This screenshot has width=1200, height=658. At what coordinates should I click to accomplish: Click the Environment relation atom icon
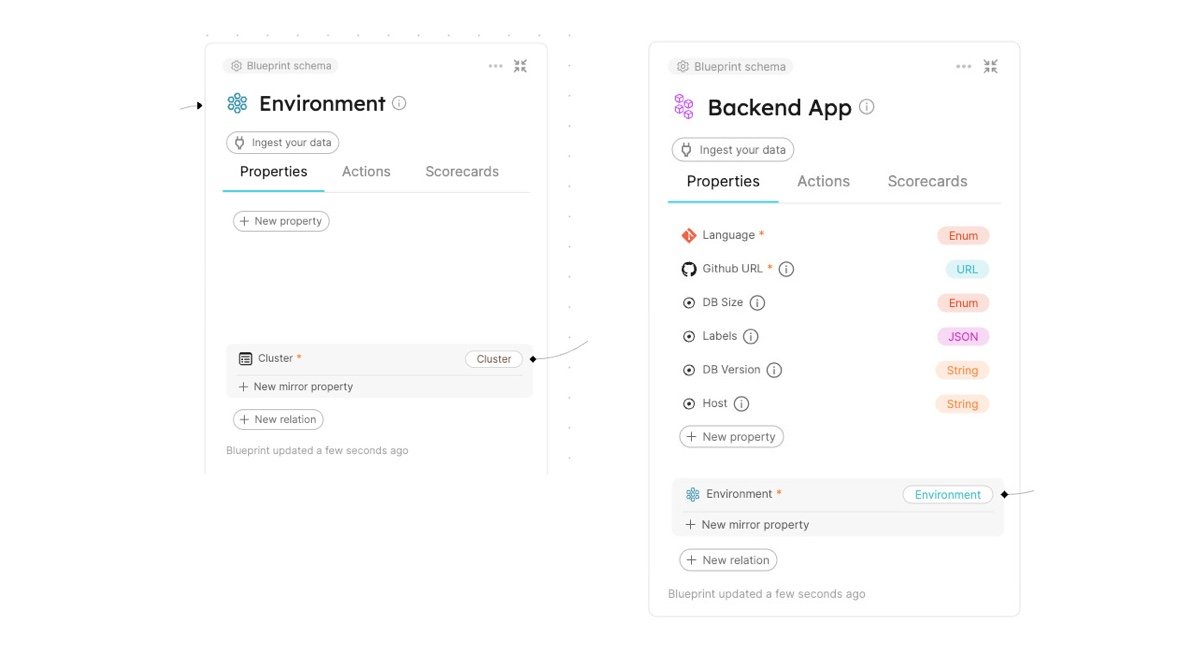[x=693, y=494]
